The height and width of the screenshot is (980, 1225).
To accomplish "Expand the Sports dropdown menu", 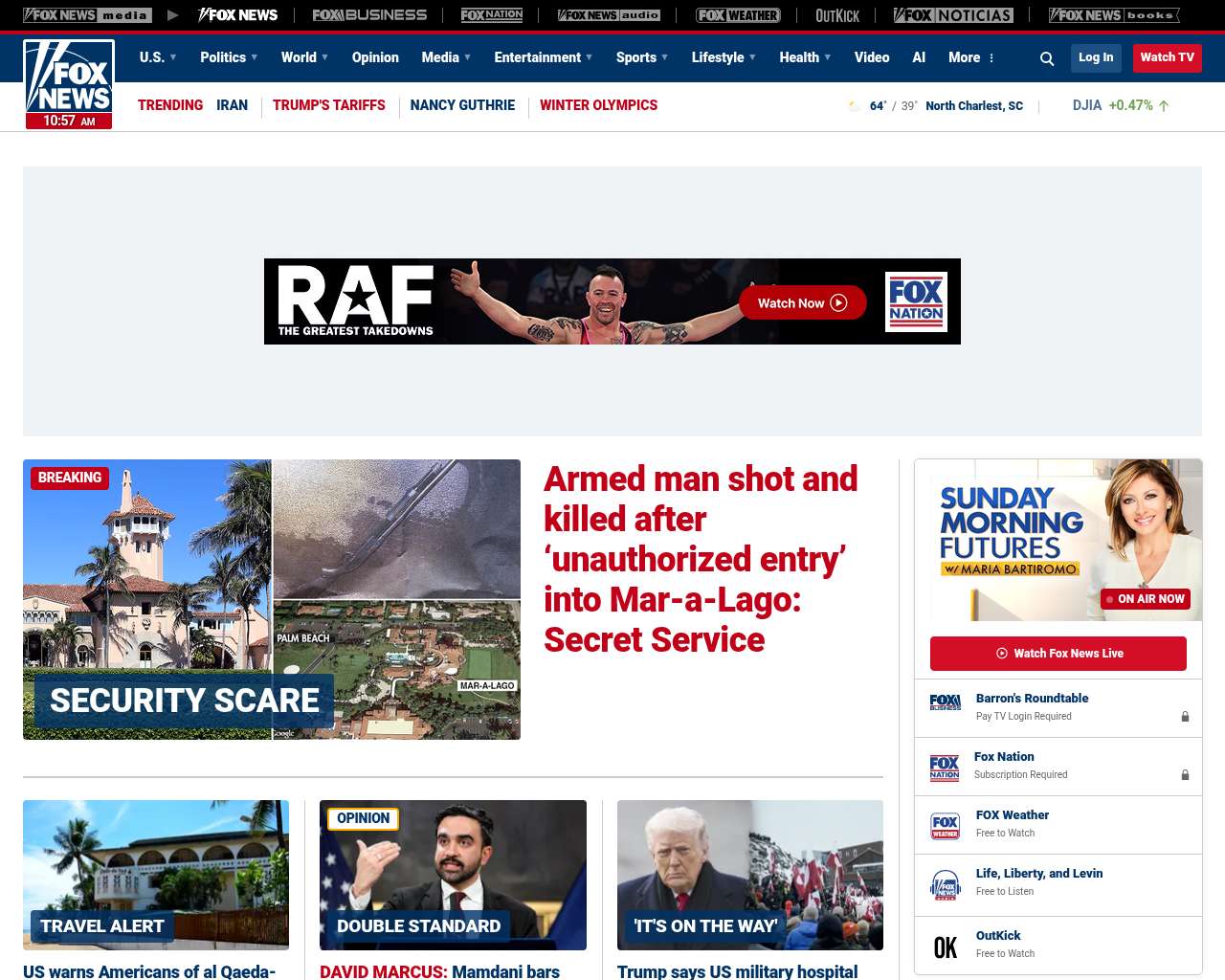I will click(x=642, y=57).
